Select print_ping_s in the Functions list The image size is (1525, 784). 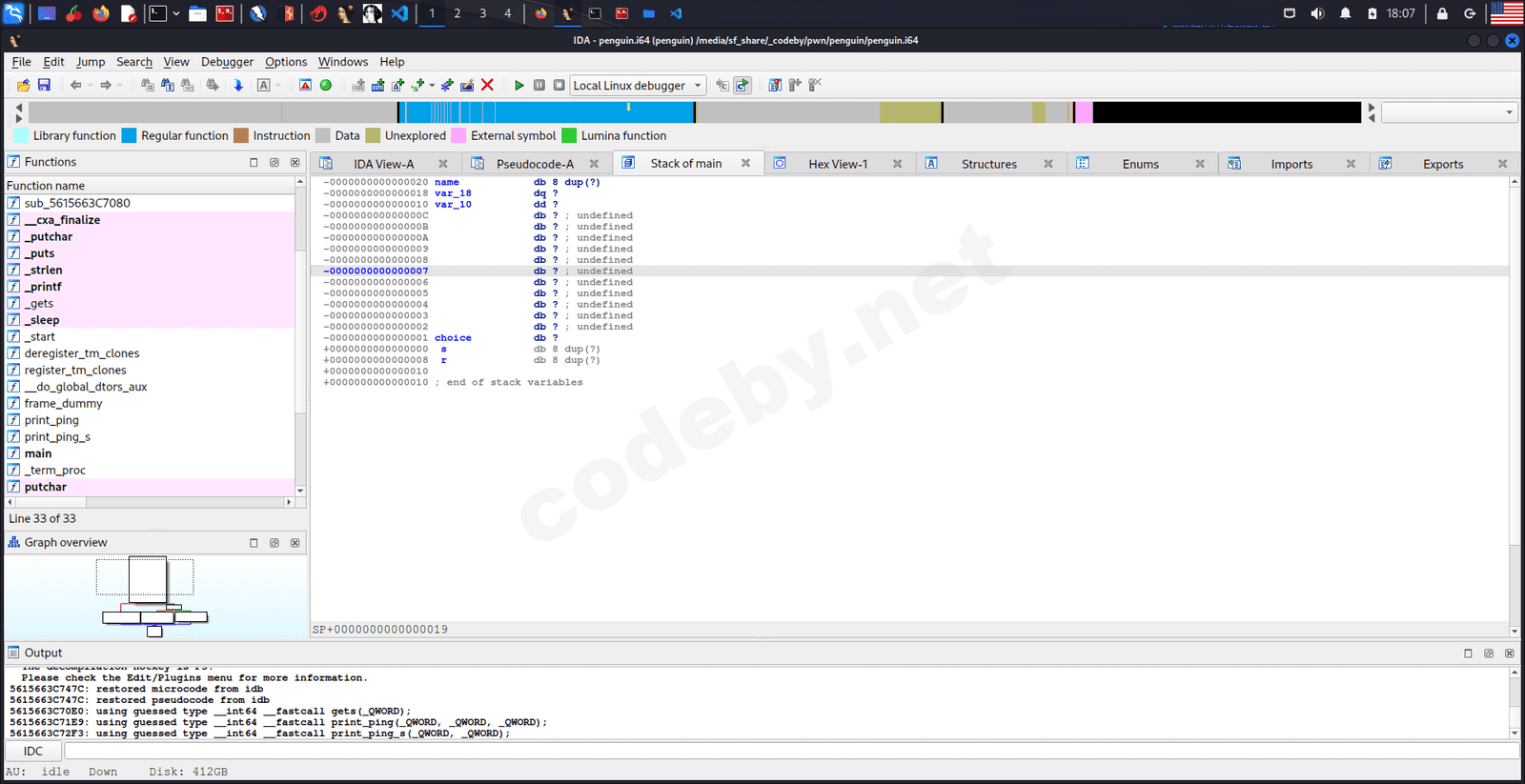[x=57, y=437]
